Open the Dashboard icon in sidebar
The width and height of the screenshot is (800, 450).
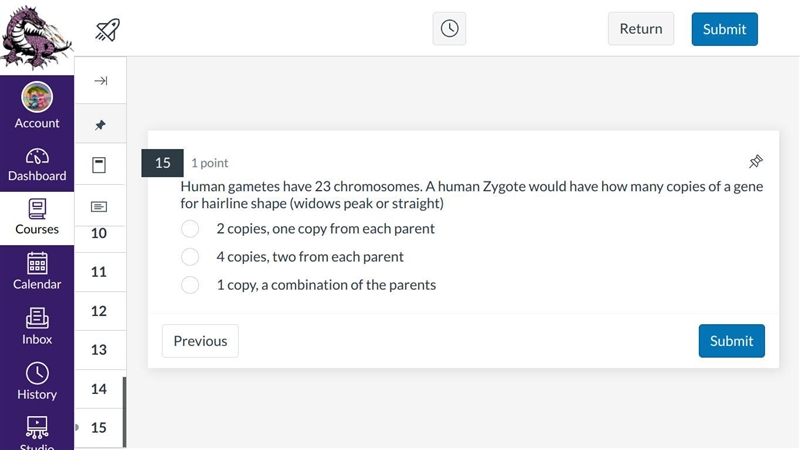coord(37,164)
